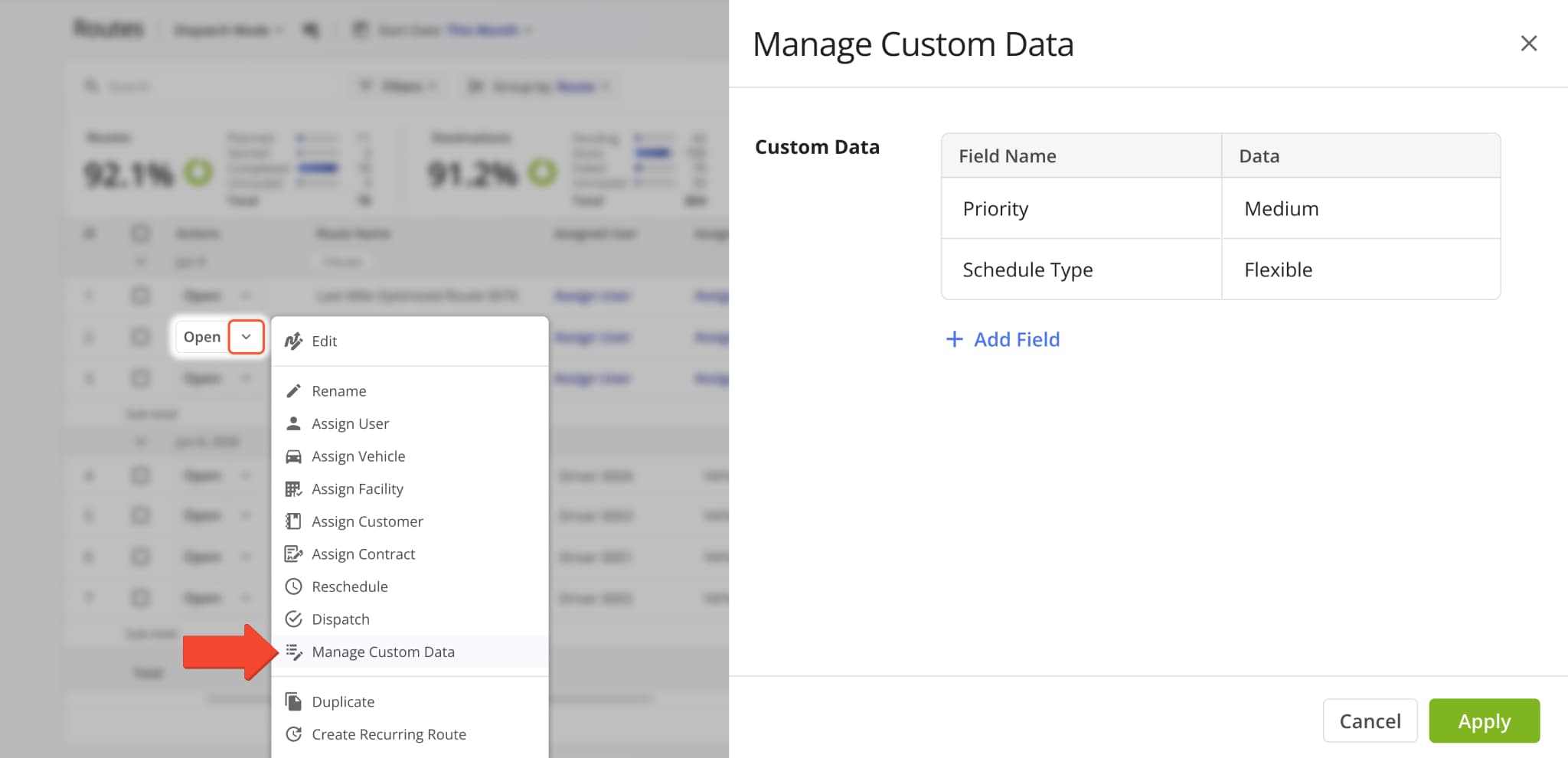Click the Apply button

(1484, 720)
